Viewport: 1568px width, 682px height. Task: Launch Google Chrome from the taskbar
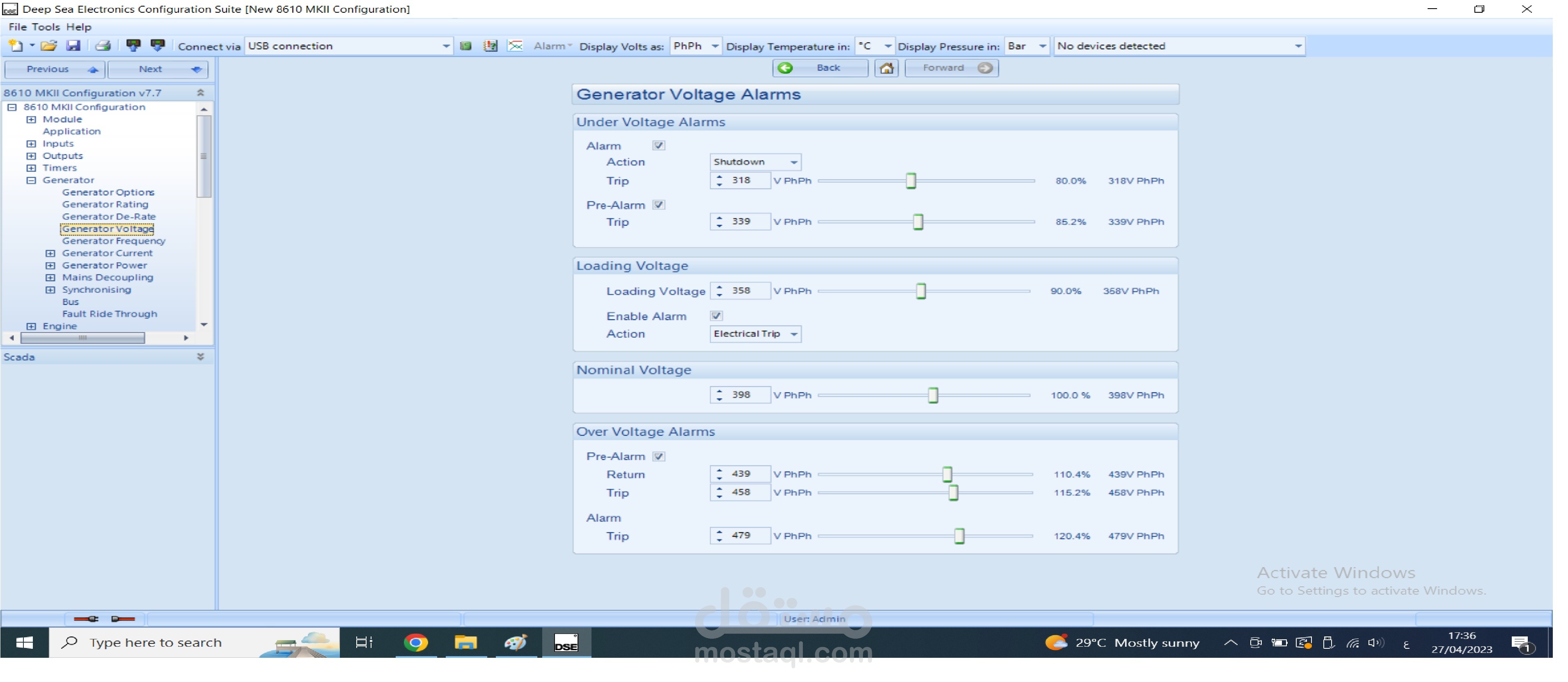[x=416, y=643]
